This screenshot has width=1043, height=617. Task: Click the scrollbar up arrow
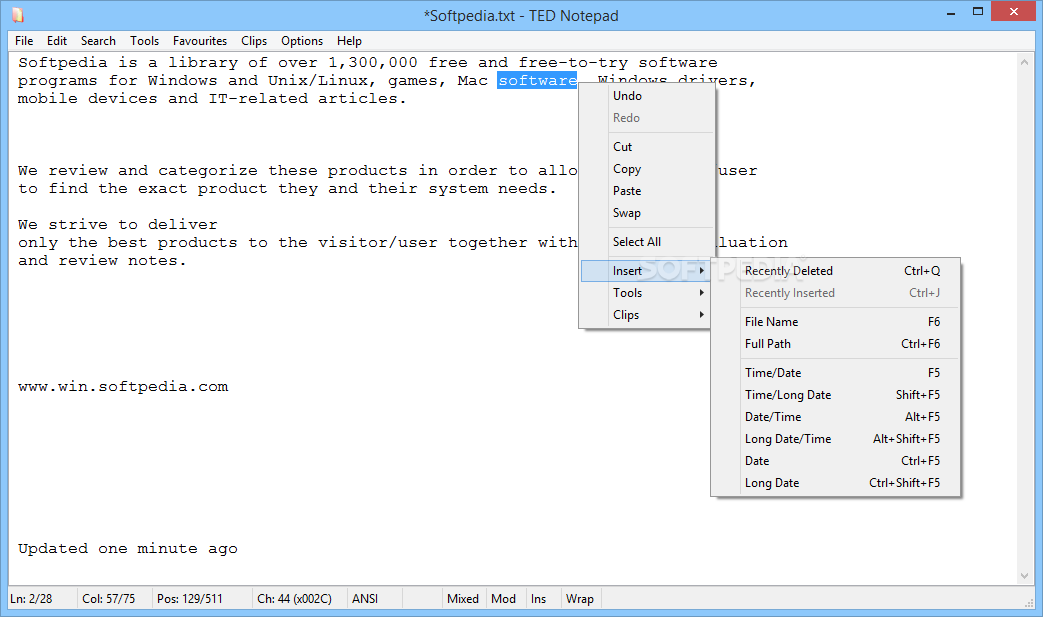pos(1024,62)
